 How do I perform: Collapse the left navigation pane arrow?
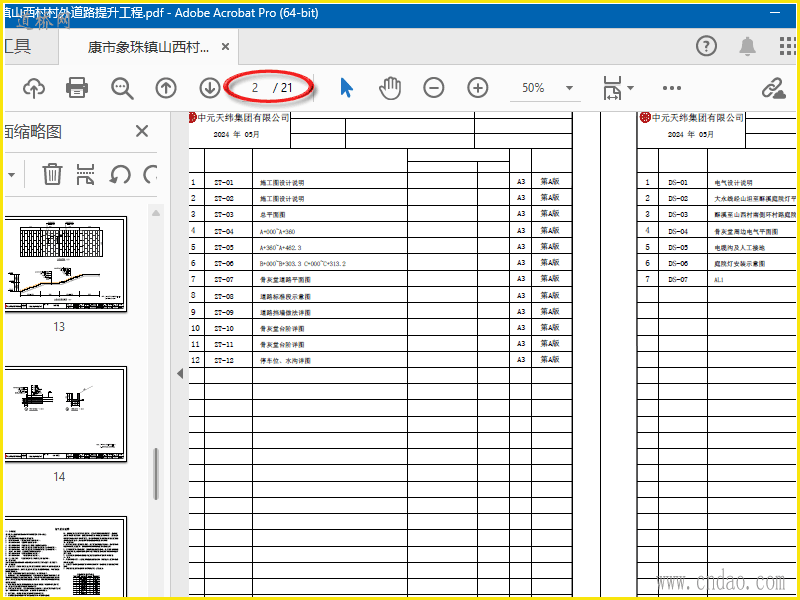coord(180,373)
